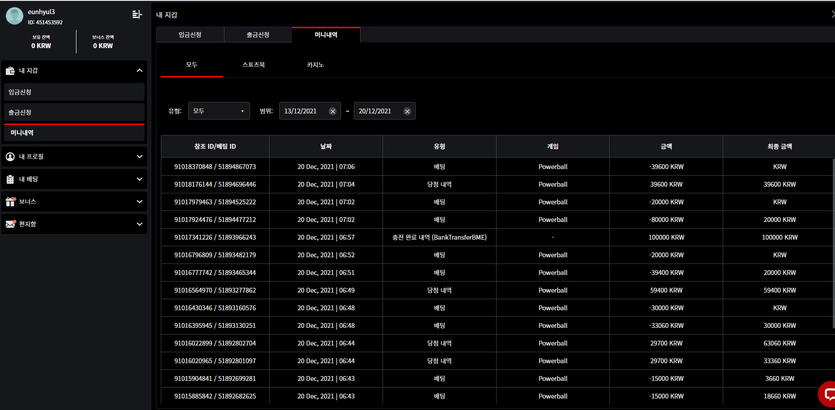Image resolution: width=835 pixels, height=410 pixels.
Task: Click the eunhyul3 user avatar
Action: [x=14, y=16]
